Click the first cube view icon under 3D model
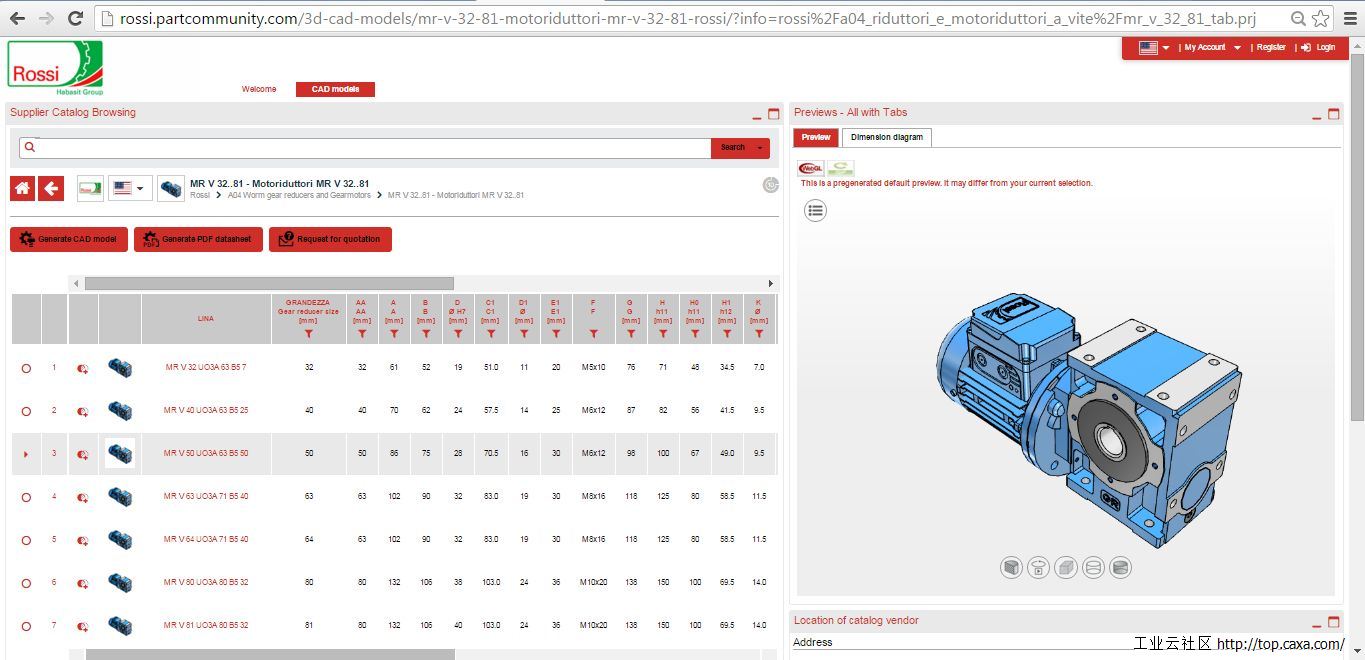Screen dimensions: 1365x660 [x=1011, y=568]
